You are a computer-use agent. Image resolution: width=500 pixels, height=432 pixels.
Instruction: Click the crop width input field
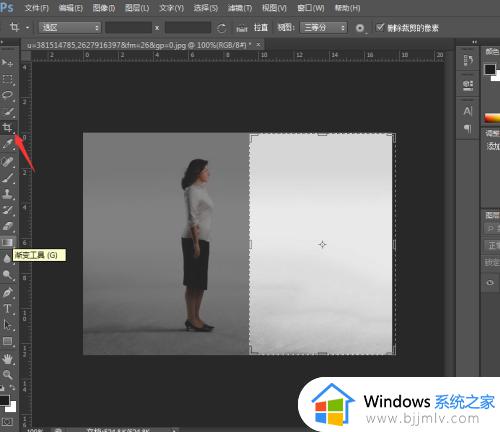(128, 28)
